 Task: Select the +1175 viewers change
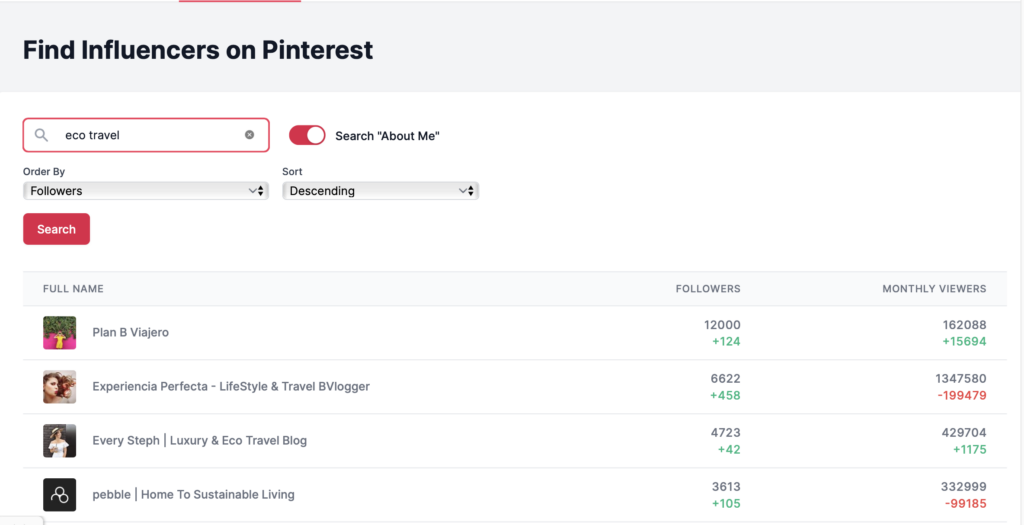click(x=969, y=450)
